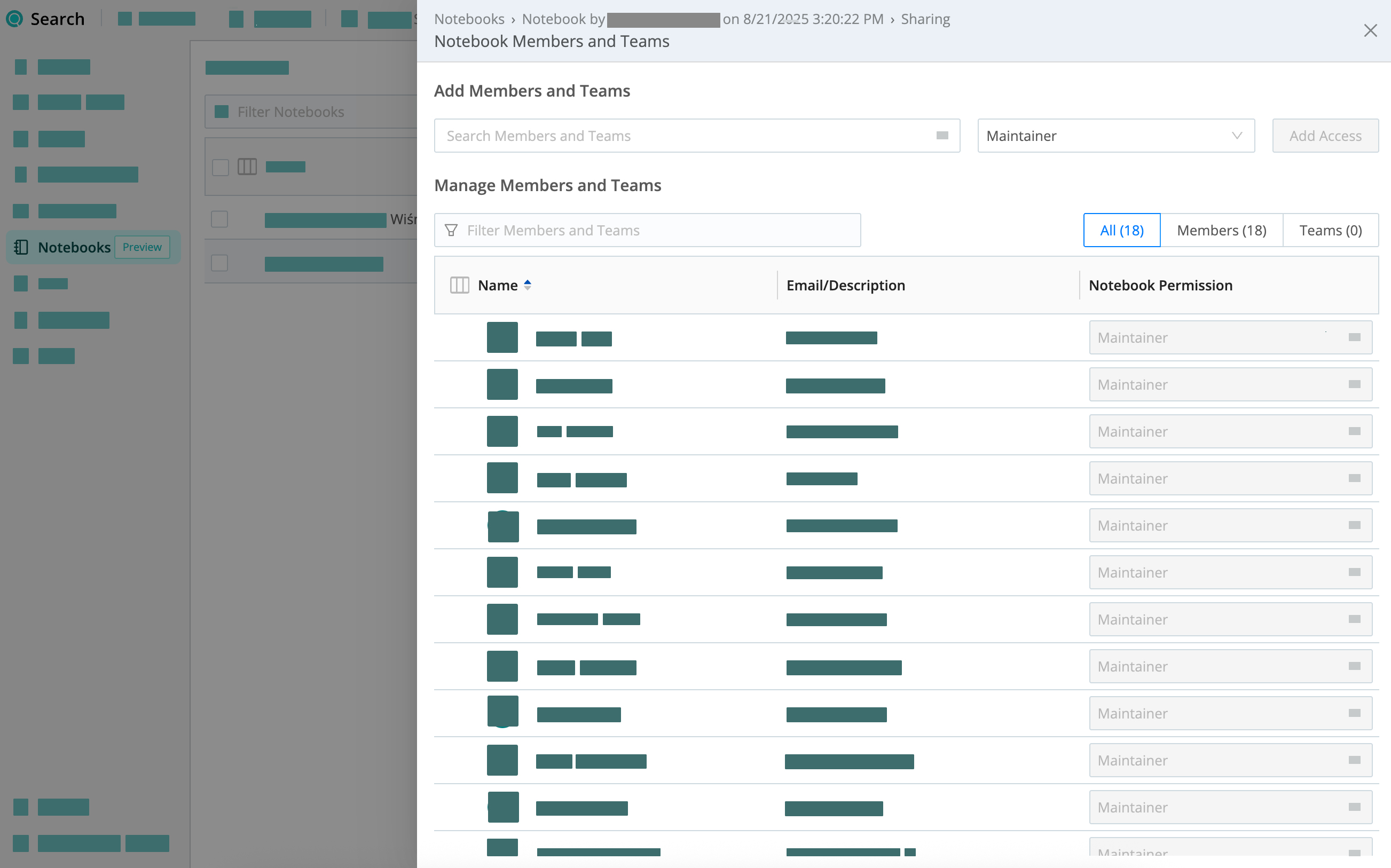
Task: Open the column chooser icon beside Name
Action: tap(459, 285)
